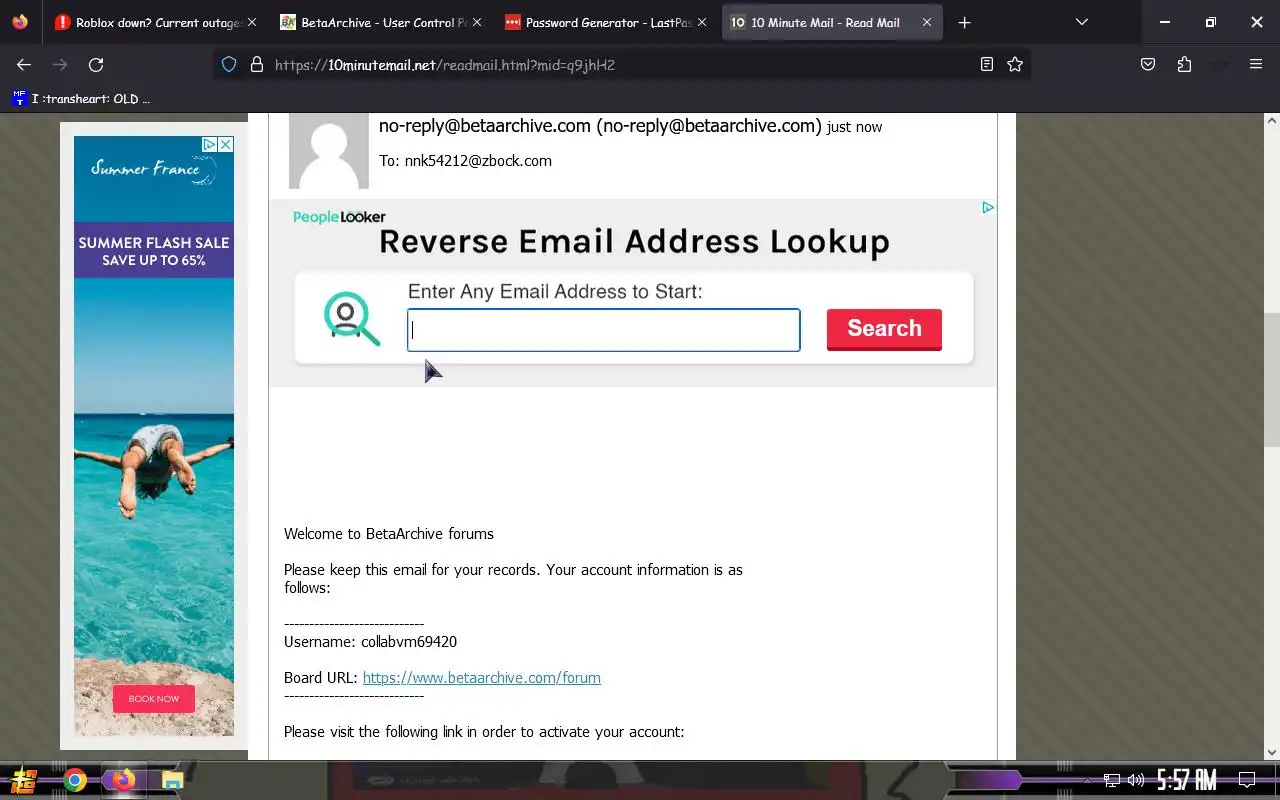
Task: Toggle reader view icon in address bar
Action: click(987, 64)
